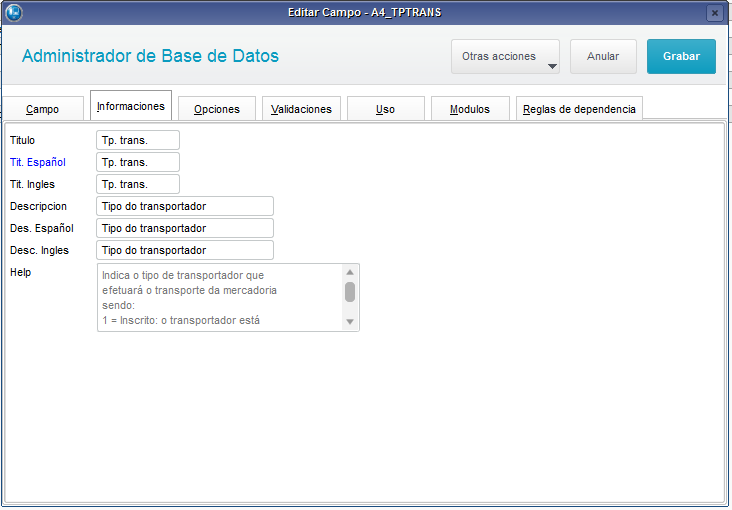This screenshot has height=510, width=732.
Task: Go to the Validaciones tab
Action: (x=302, y=109)
